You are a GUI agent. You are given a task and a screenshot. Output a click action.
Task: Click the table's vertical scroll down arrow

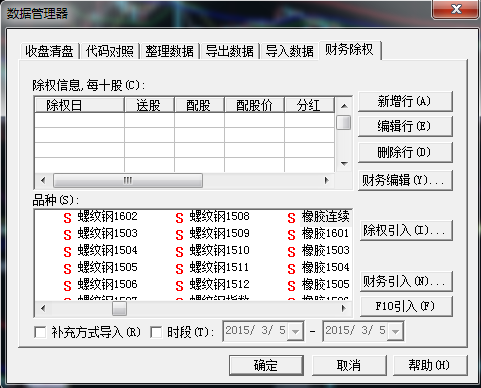pos(344,164)
